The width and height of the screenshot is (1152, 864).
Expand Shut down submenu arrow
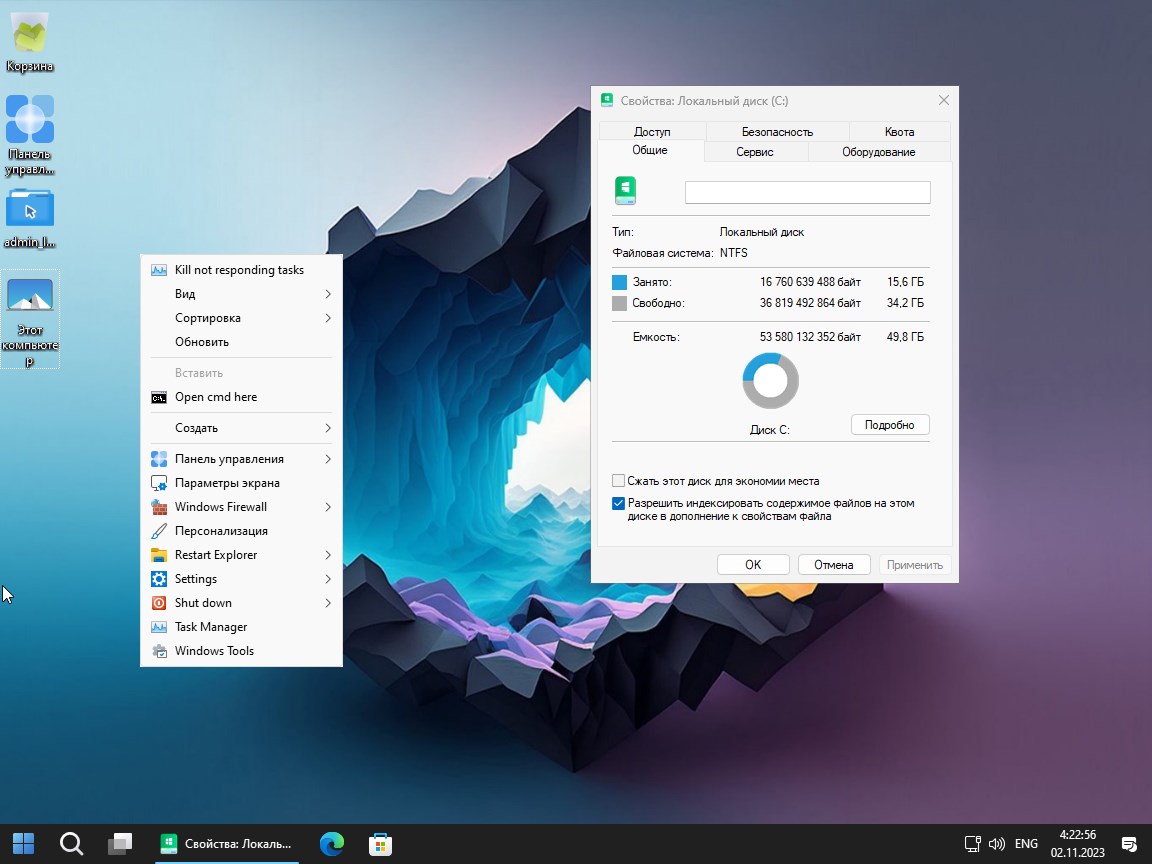click(x=328, y=603)
